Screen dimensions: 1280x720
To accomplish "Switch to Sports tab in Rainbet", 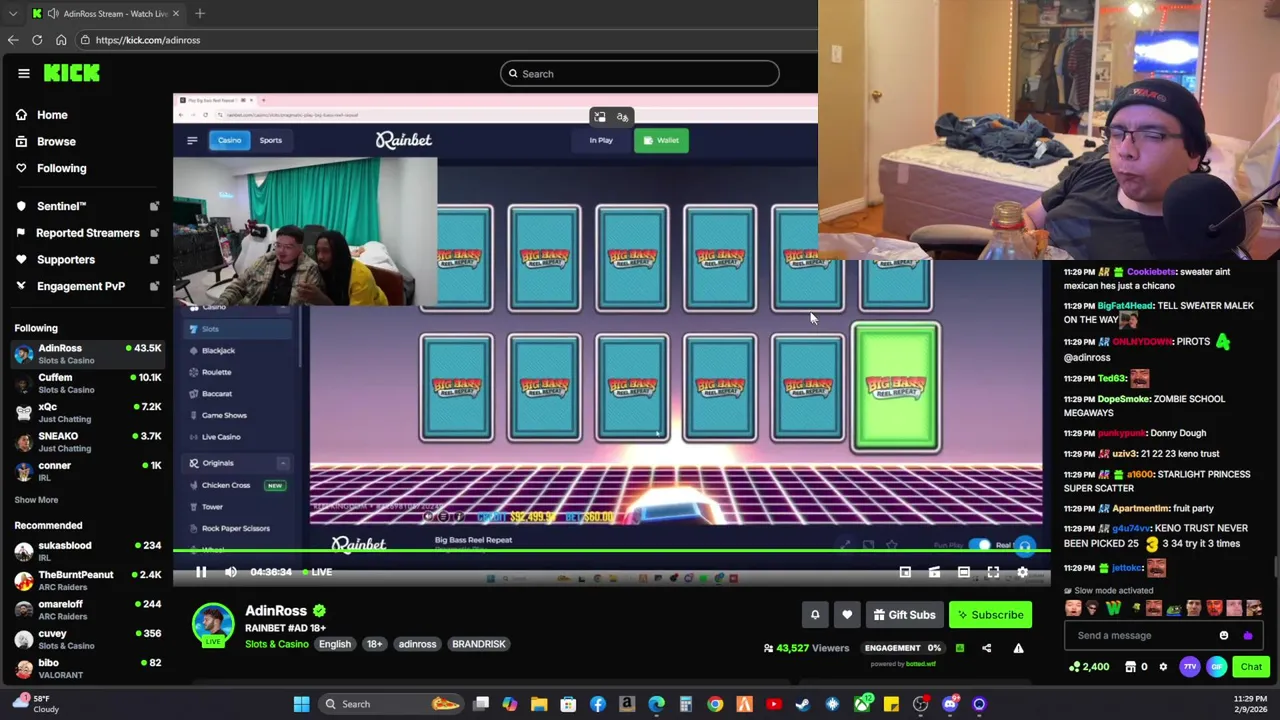I will [271, 140].
